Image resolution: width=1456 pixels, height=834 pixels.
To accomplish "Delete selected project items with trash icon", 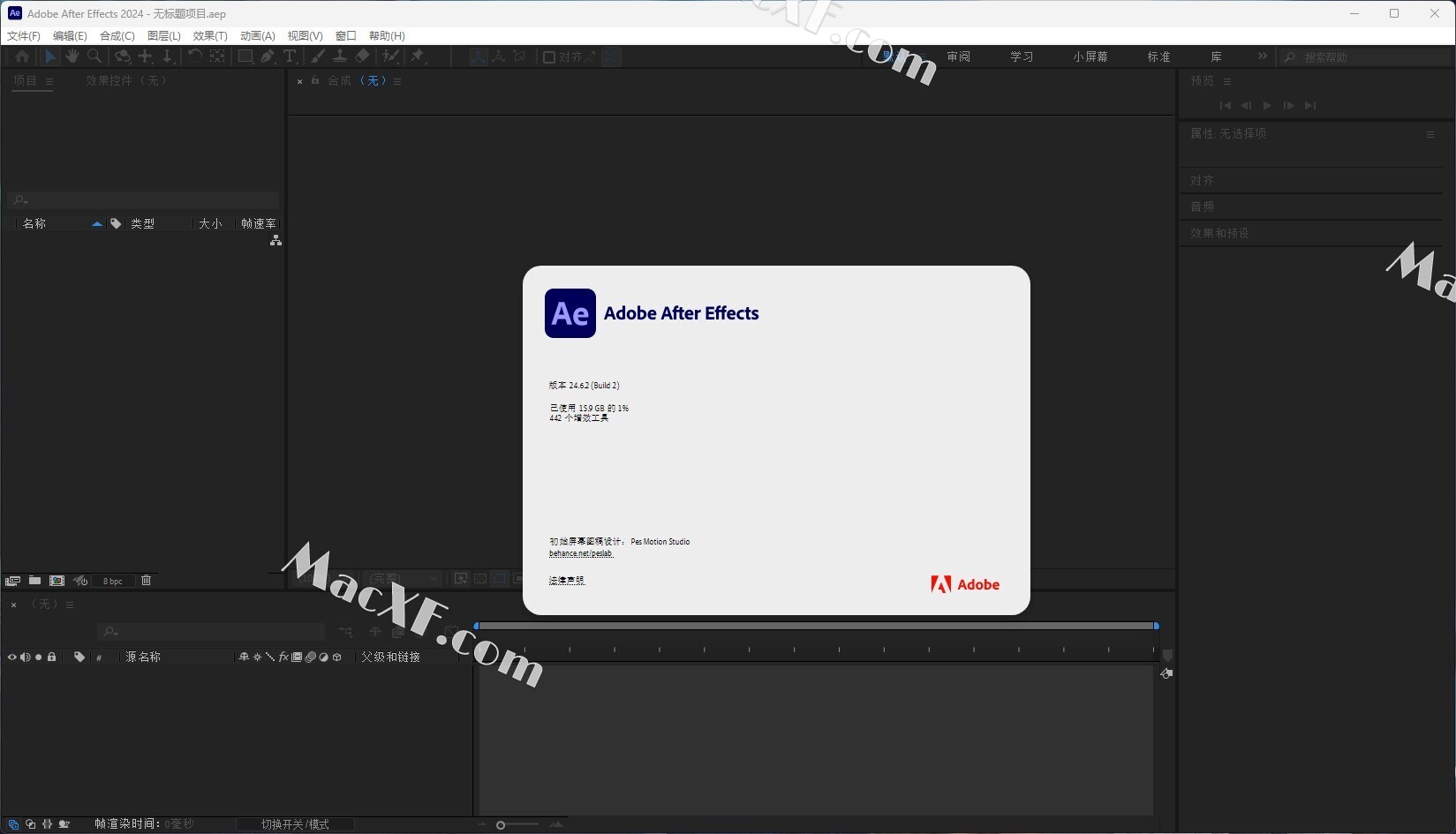I will [x=147, y=581].
